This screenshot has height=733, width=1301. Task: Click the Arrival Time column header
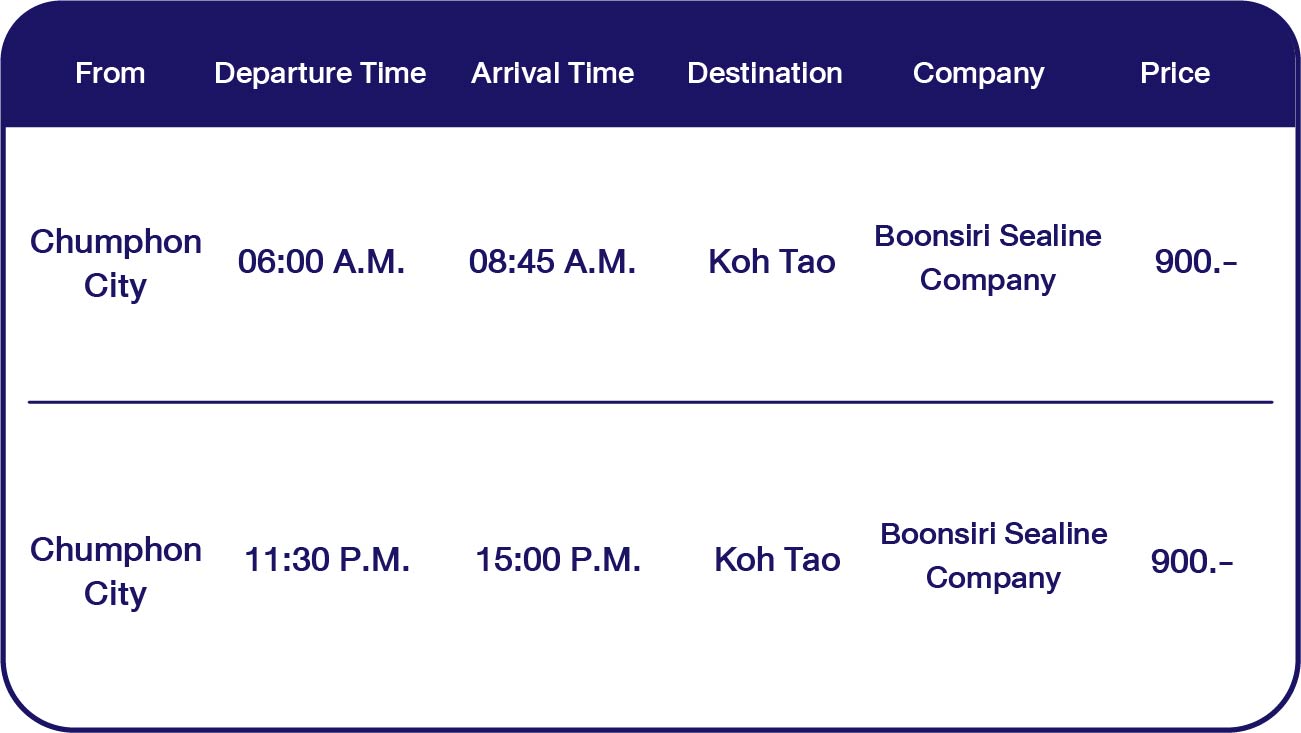point(552,73)
